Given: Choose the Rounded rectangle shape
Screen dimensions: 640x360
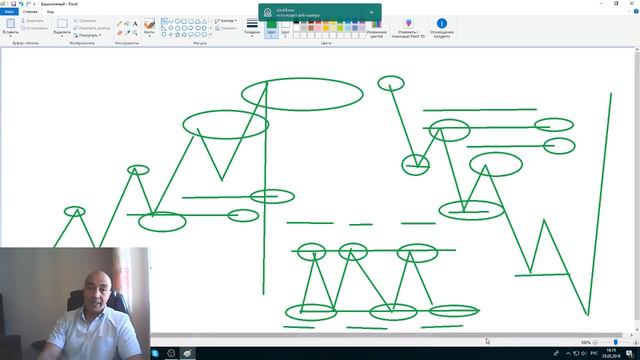Looking at the screenshot, I should point(191,21).
